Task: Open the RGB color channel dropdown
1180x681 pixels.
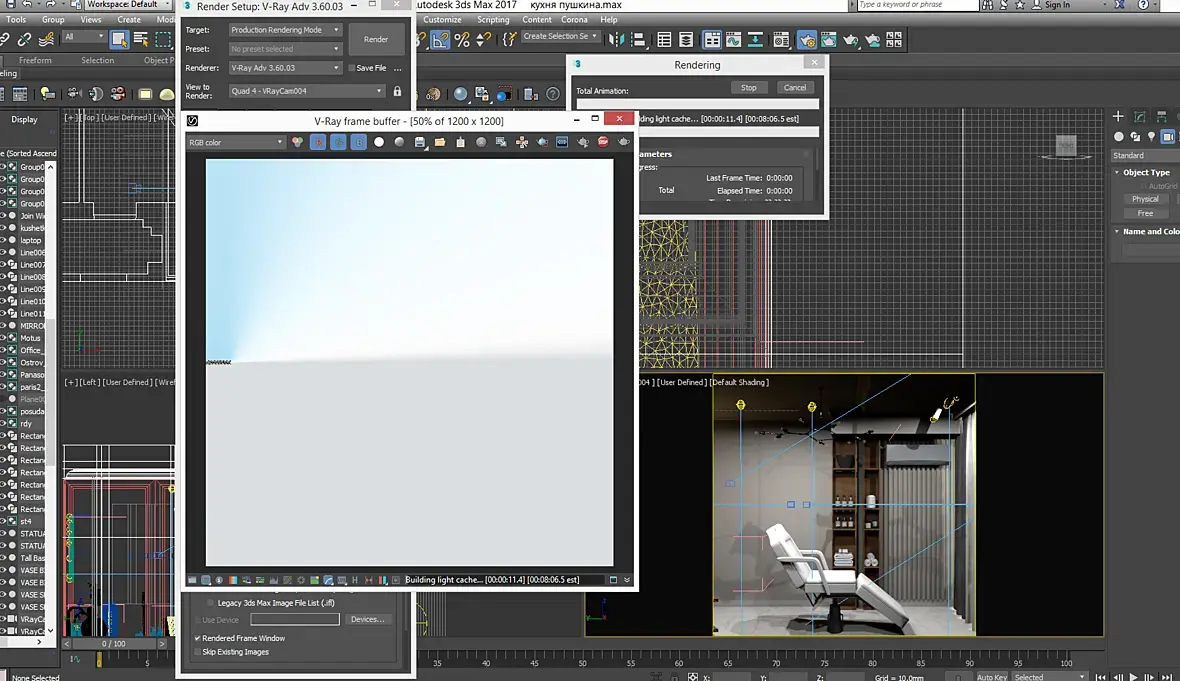Action: tap(237, 143)
